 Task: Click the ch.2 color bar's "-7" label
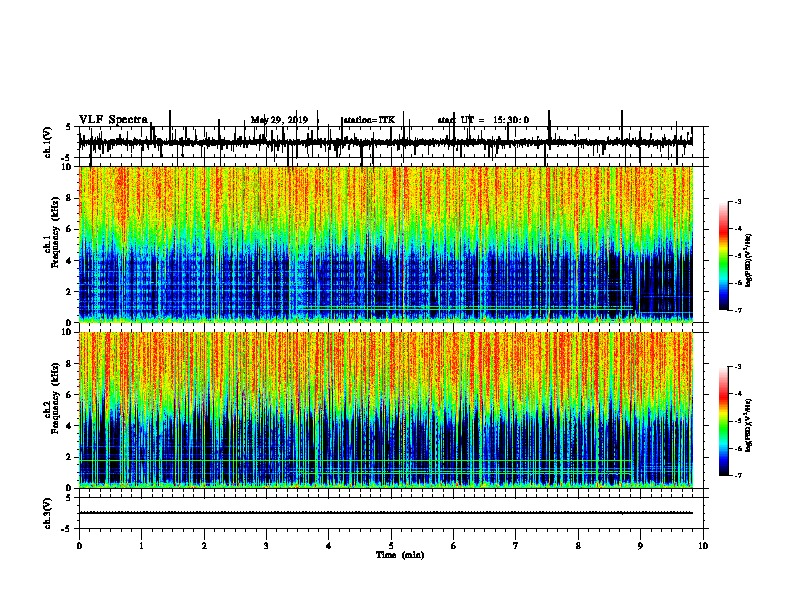pos(738,475)
